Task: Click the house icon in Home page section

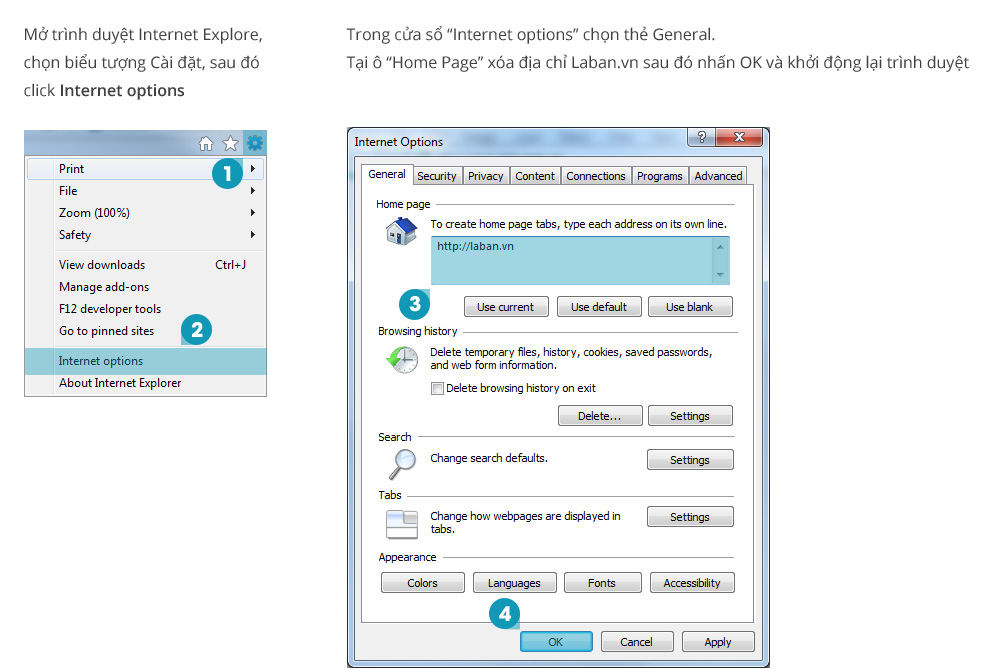Action: [x=401, y=231]
